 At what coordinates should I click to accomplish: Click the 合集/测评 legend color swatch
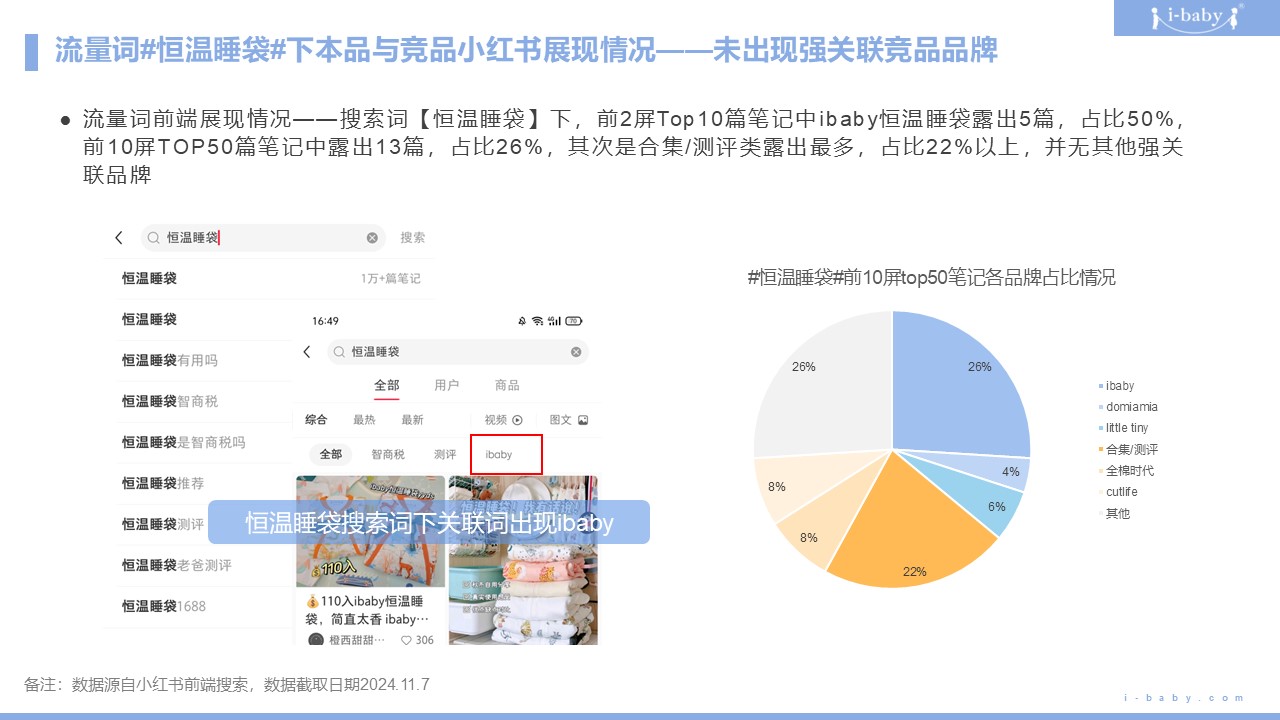tap(1101, 450)
